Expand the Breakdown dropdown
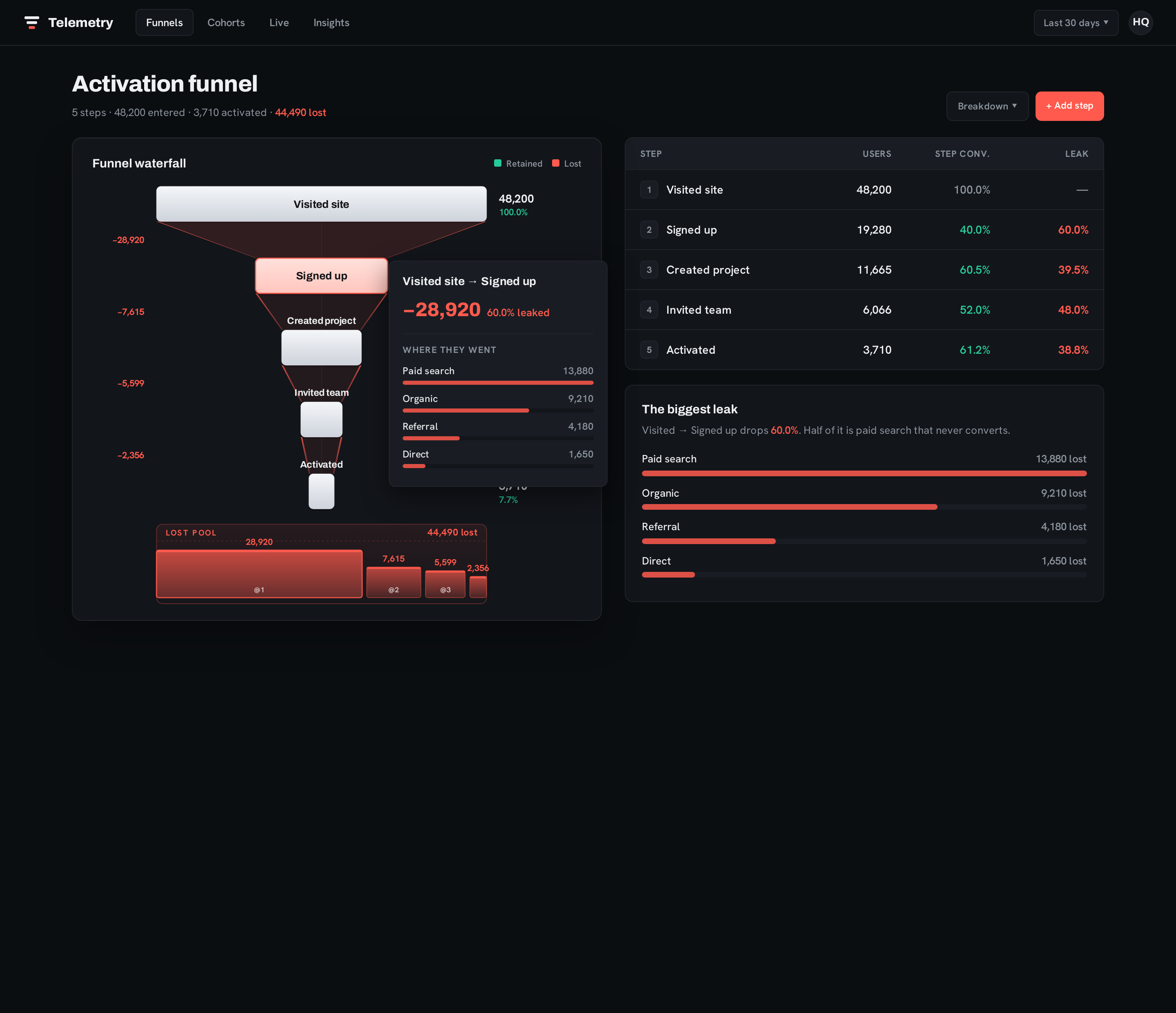This screenshot has height=1013, width=1176. coord(987,106)
